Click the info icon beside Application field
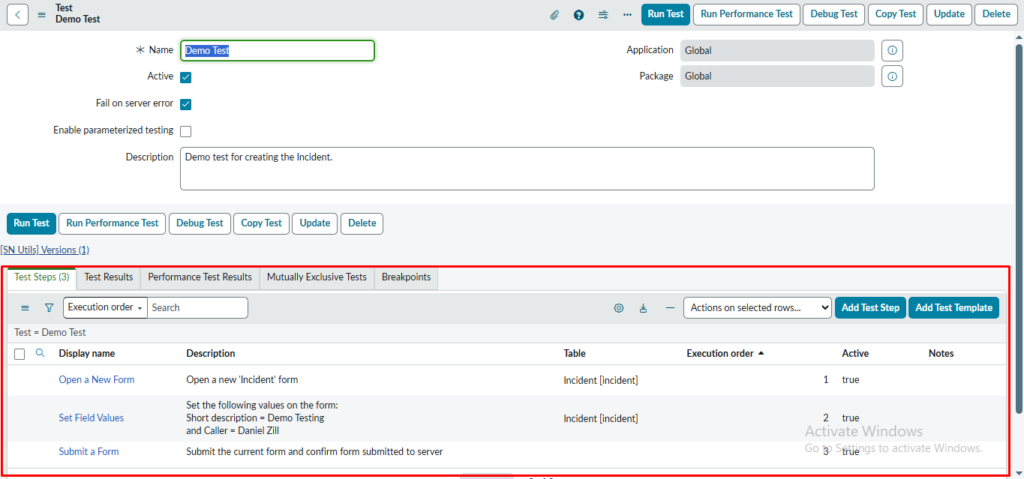1024x479 pixels. coord(893,50)
